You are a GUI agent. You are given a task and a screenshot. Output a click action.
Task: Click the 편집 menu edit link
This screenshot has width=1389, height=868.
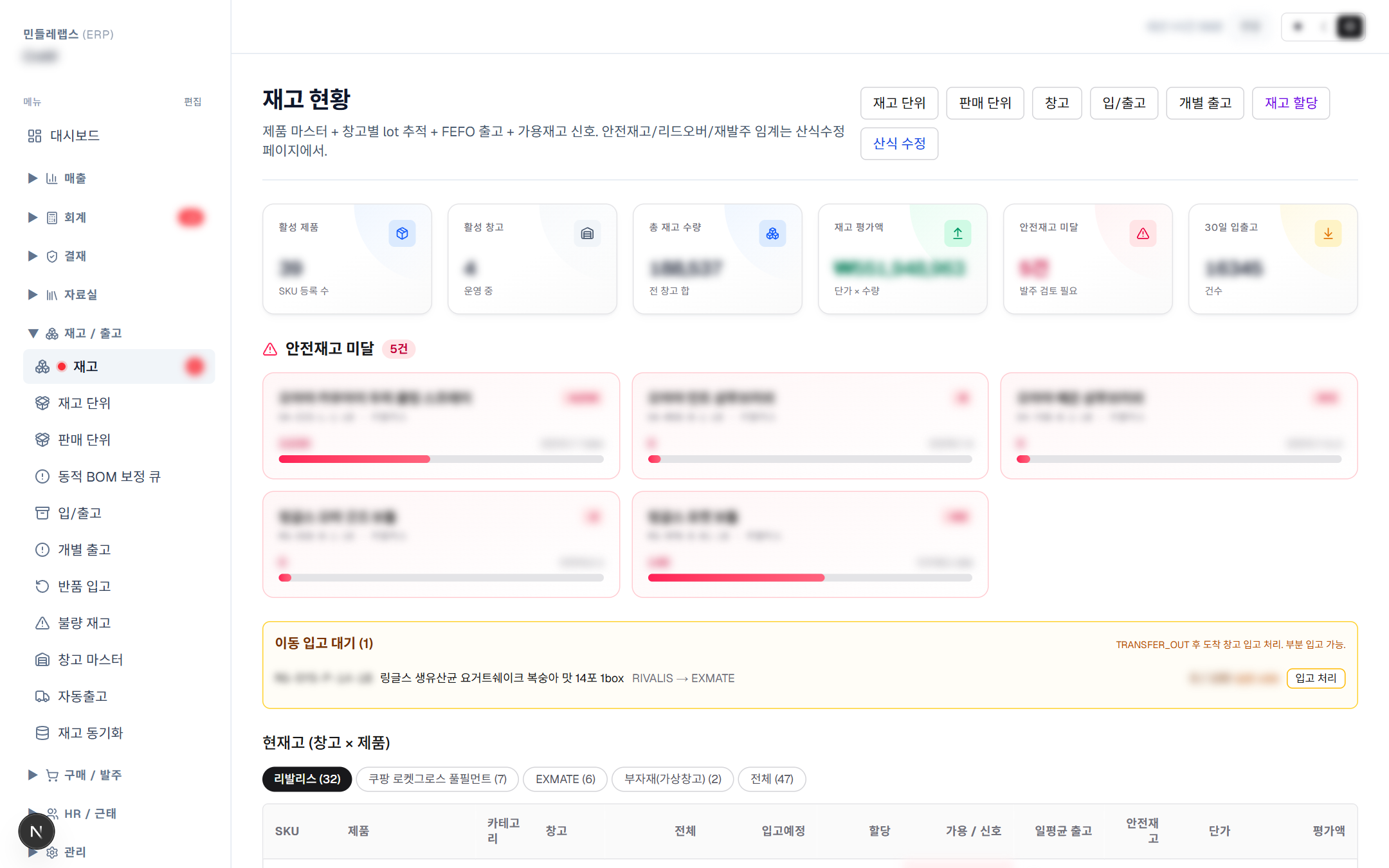click(192, 102)
